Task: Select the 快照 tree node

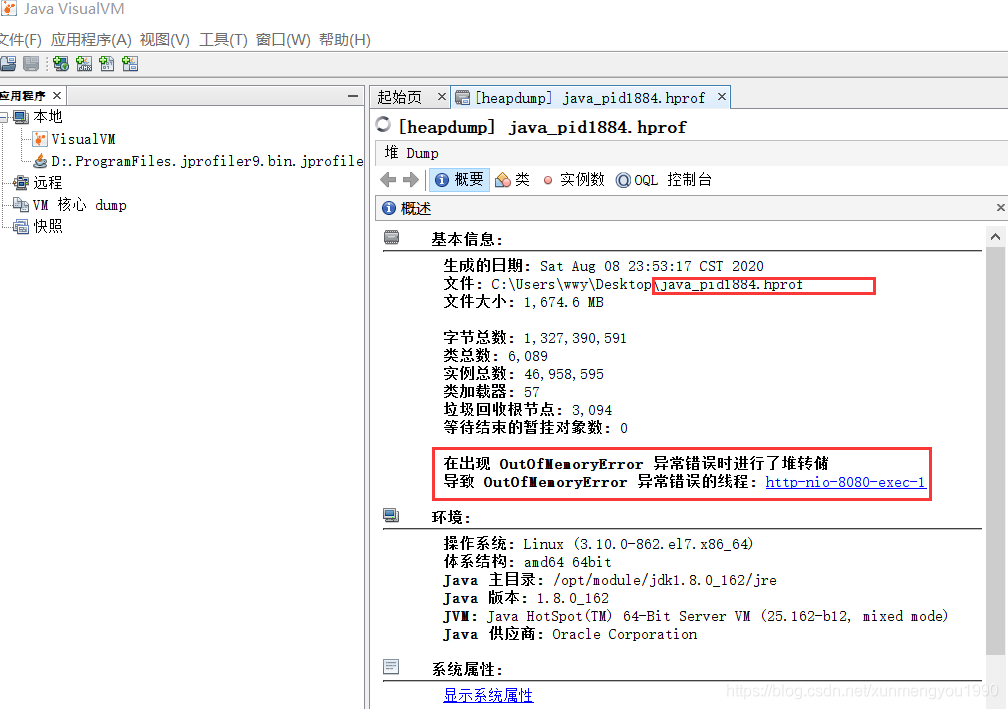Action: (x=48, y=226)
